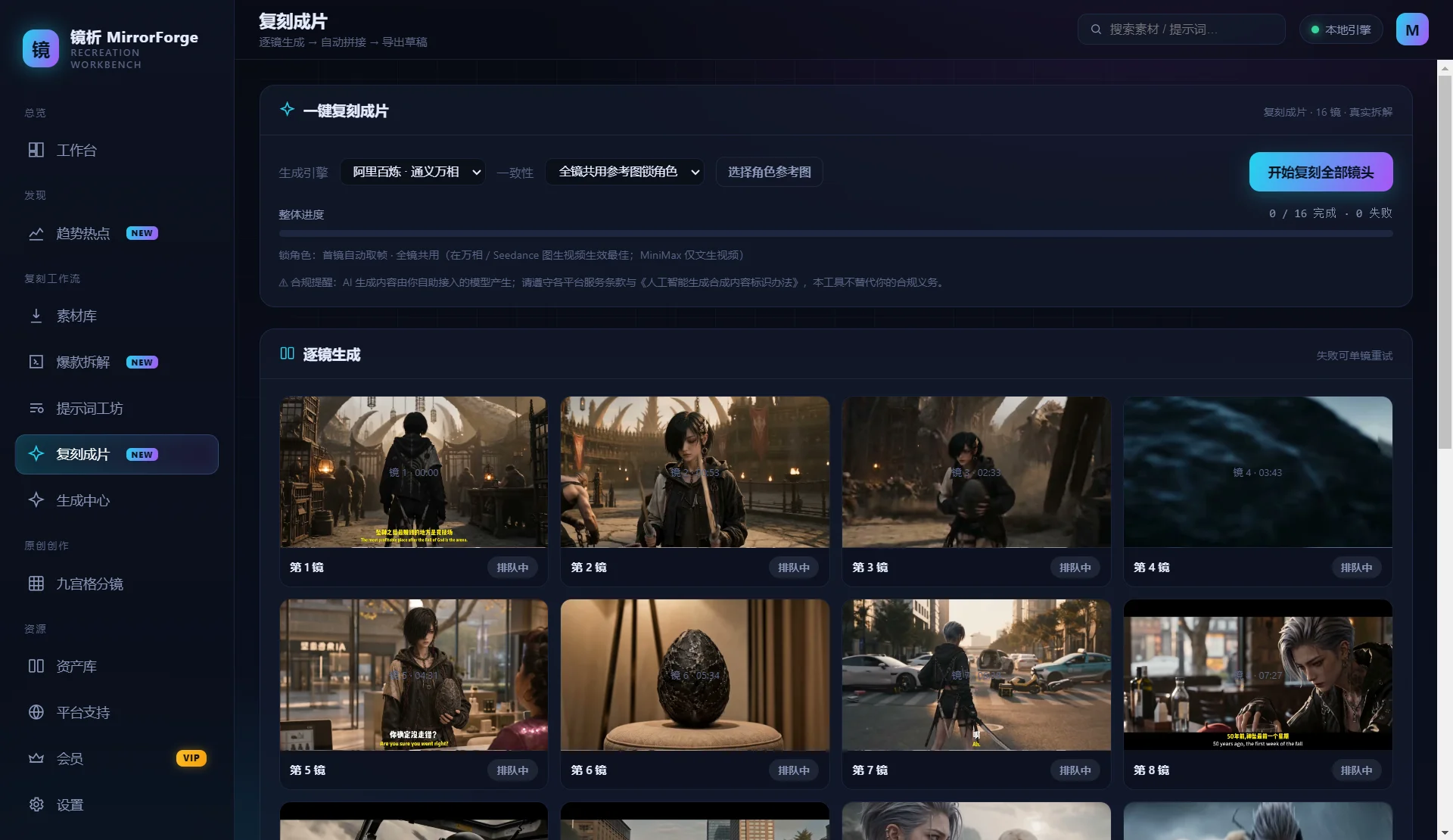Image resolution: width=1453 pixels, height=840 pixels.
Task: Click the text 失败可单镜重试
Action: tap(1354, 356)
